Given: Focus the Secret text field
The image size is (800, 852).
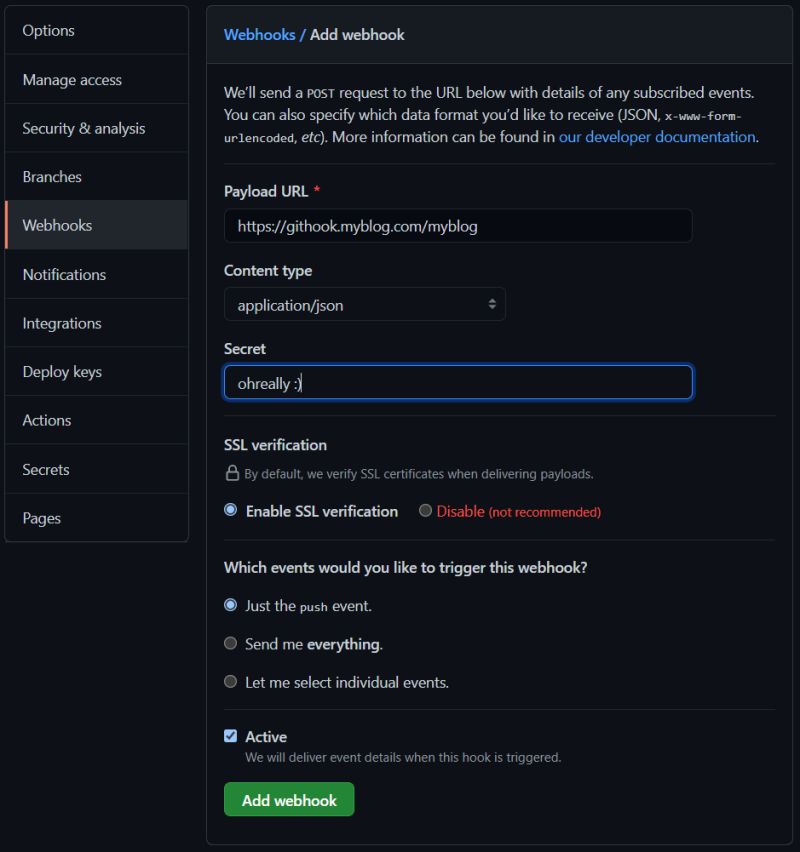Looking at the screenshot, I should tap(457, 382).
